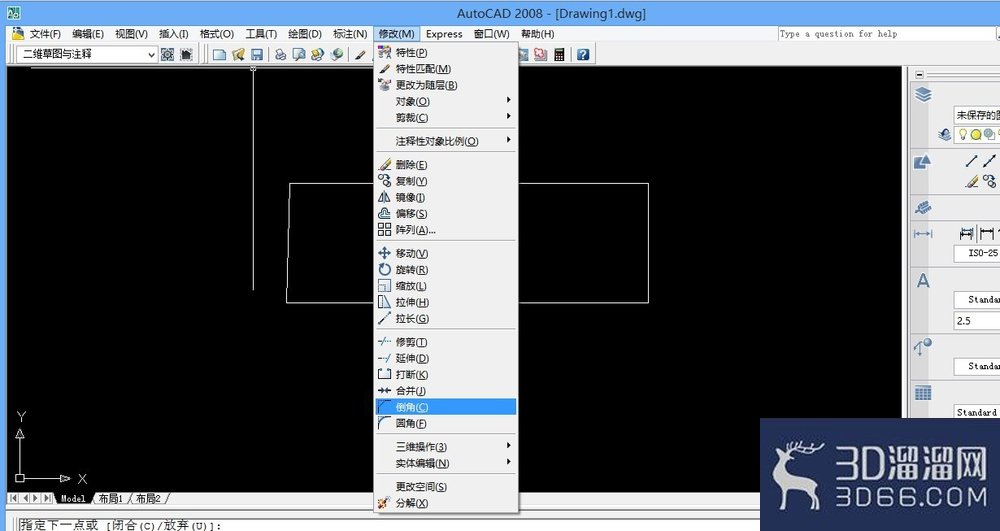Viewport: 1000px width, 531px height.
Task: Toggle the layer freeze sun icon
Action: coord(976,135)
